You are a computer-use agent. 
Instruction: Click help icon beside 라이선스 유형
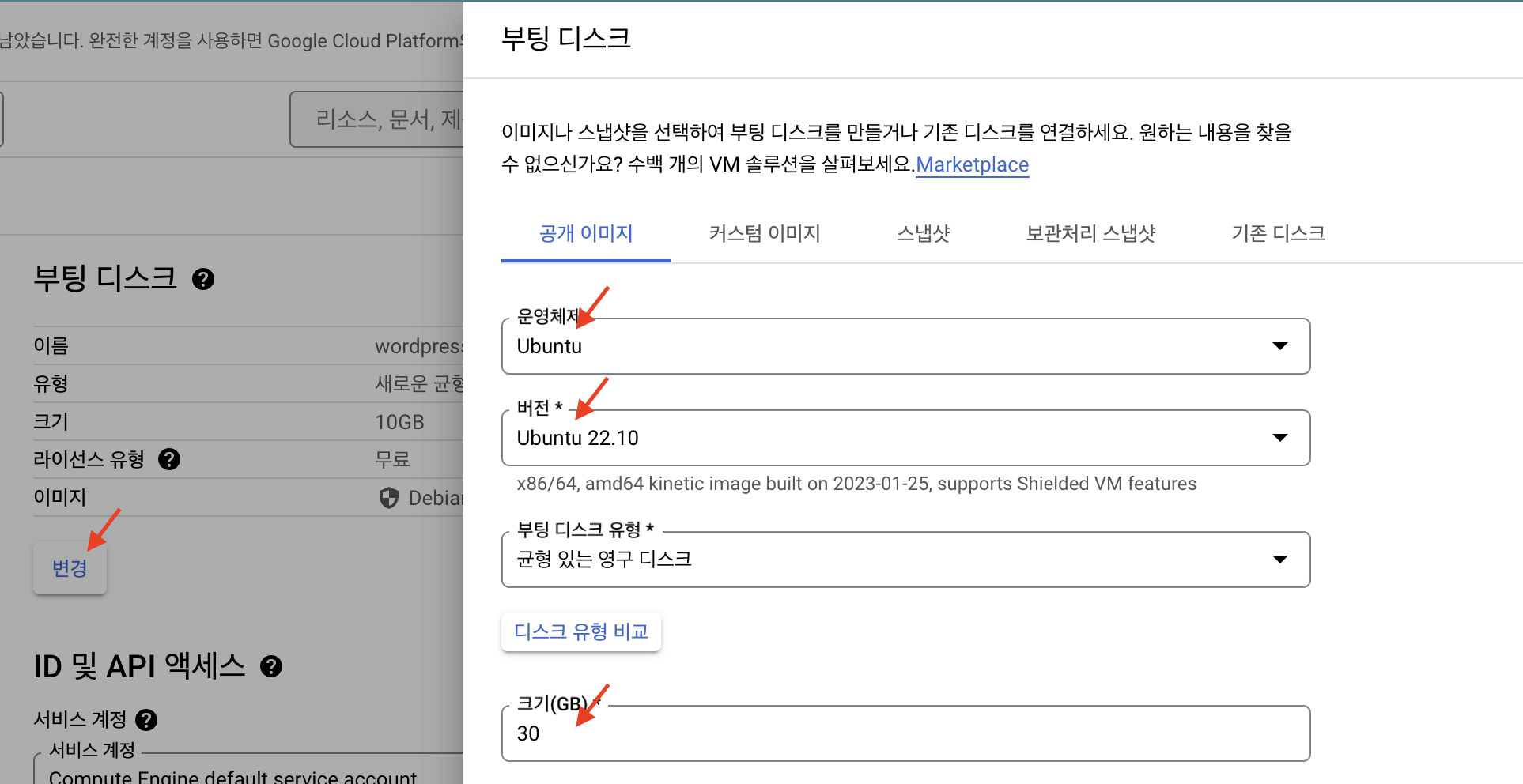tap(169, 459)
